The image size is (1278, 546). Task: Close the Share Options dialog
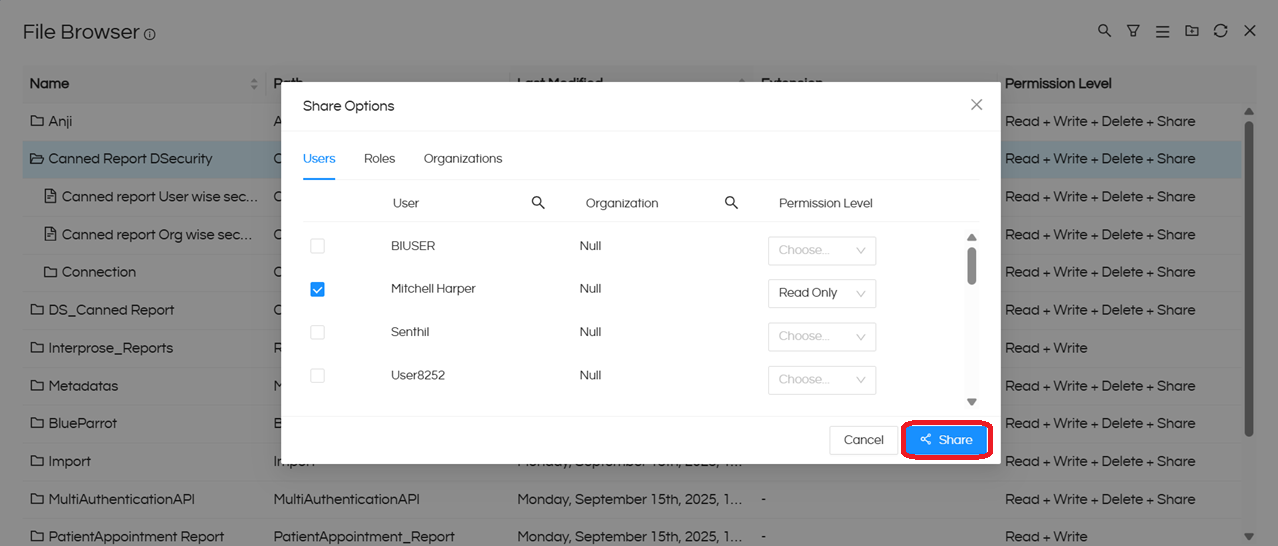pos(976,105)
